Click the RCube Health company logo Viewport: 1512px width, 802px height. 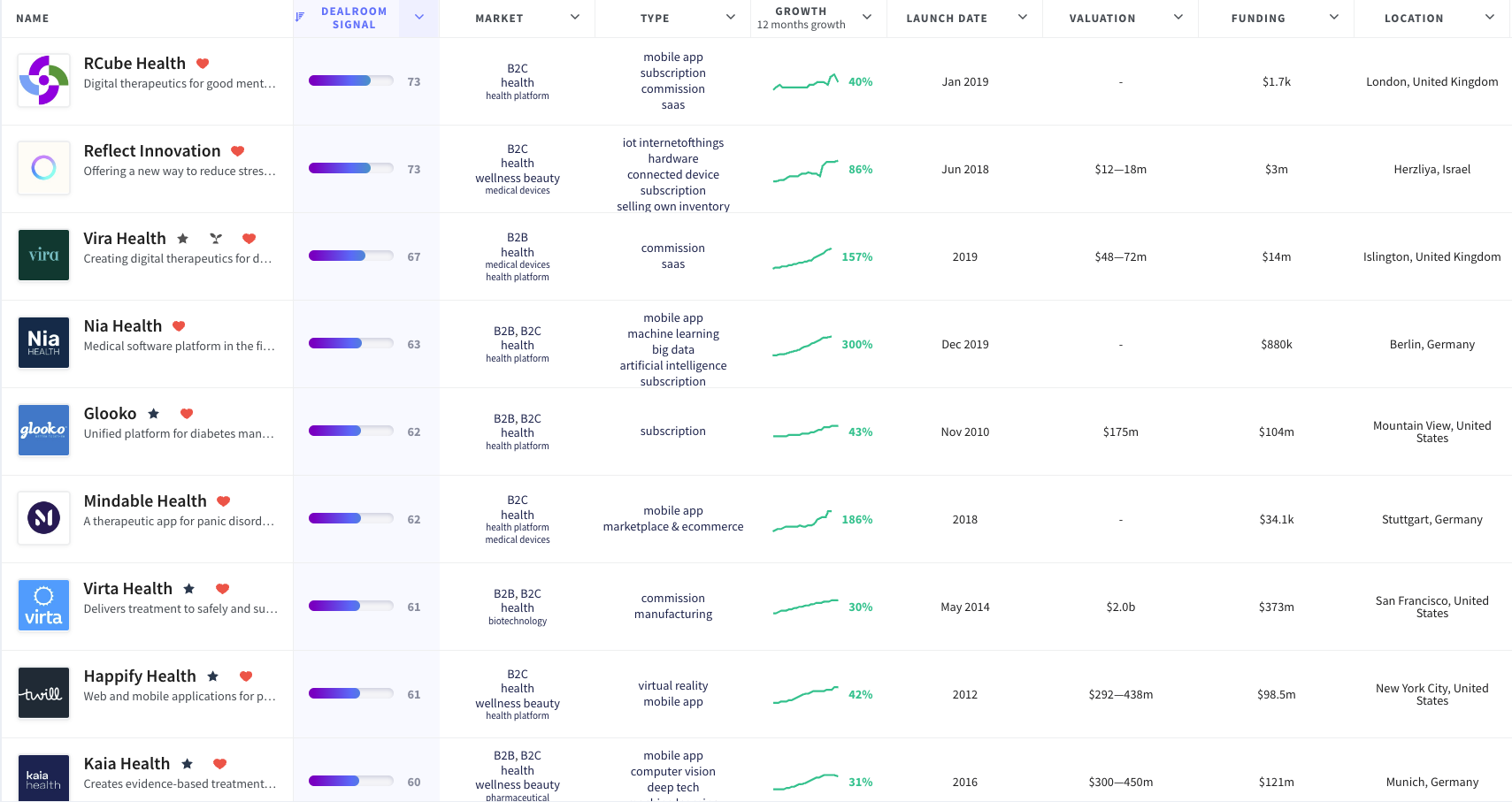click(x=43, y=80)
